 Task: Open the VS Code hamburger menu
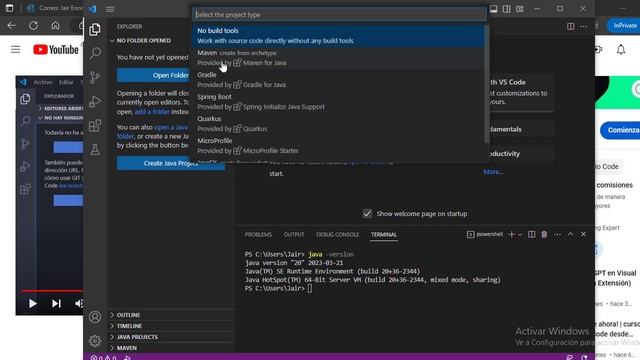coord(110,9)
